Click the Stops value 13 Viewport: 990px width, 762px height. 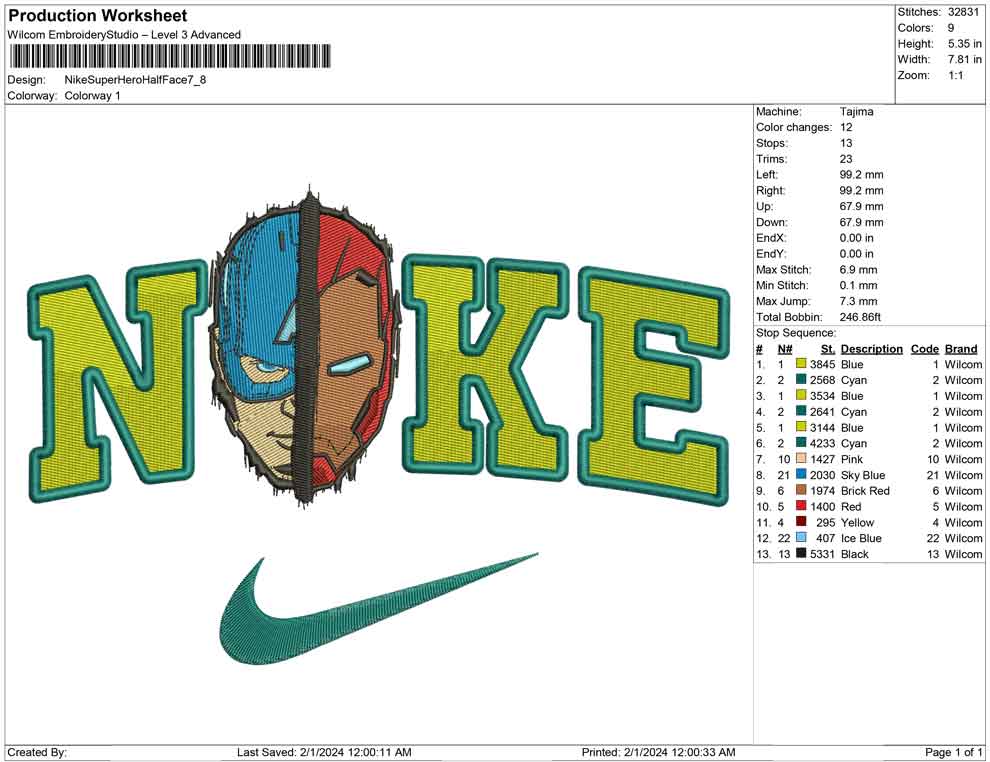coord(846,143)
